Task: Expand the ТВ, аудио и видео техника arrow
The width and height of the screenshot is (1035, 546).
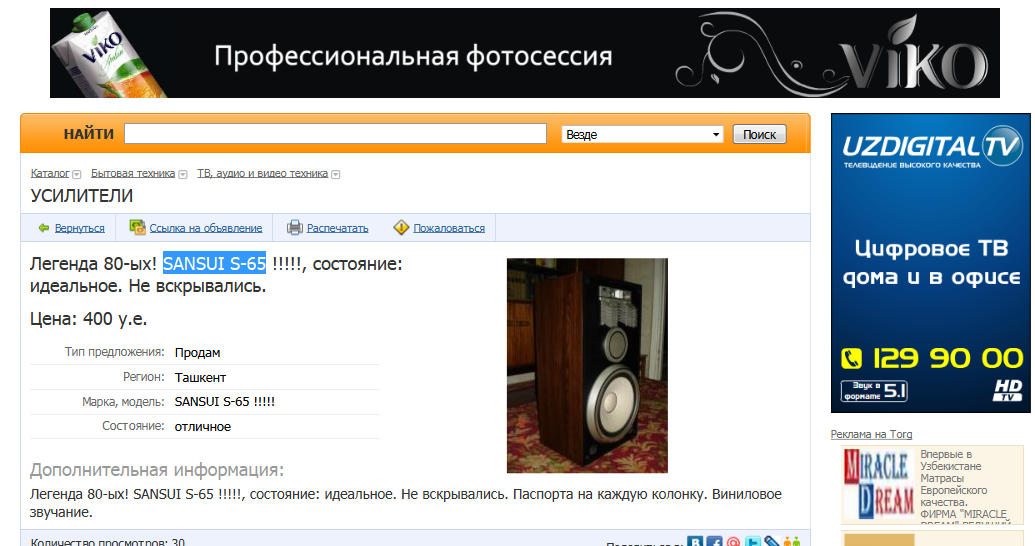Action: pos(336,174)
